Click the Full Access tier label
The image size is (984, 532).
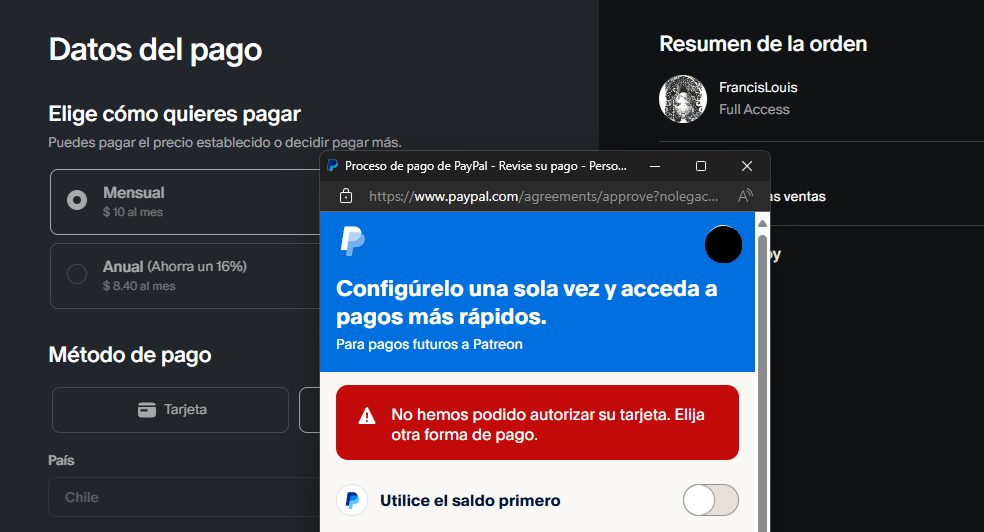tap(754, 109)
